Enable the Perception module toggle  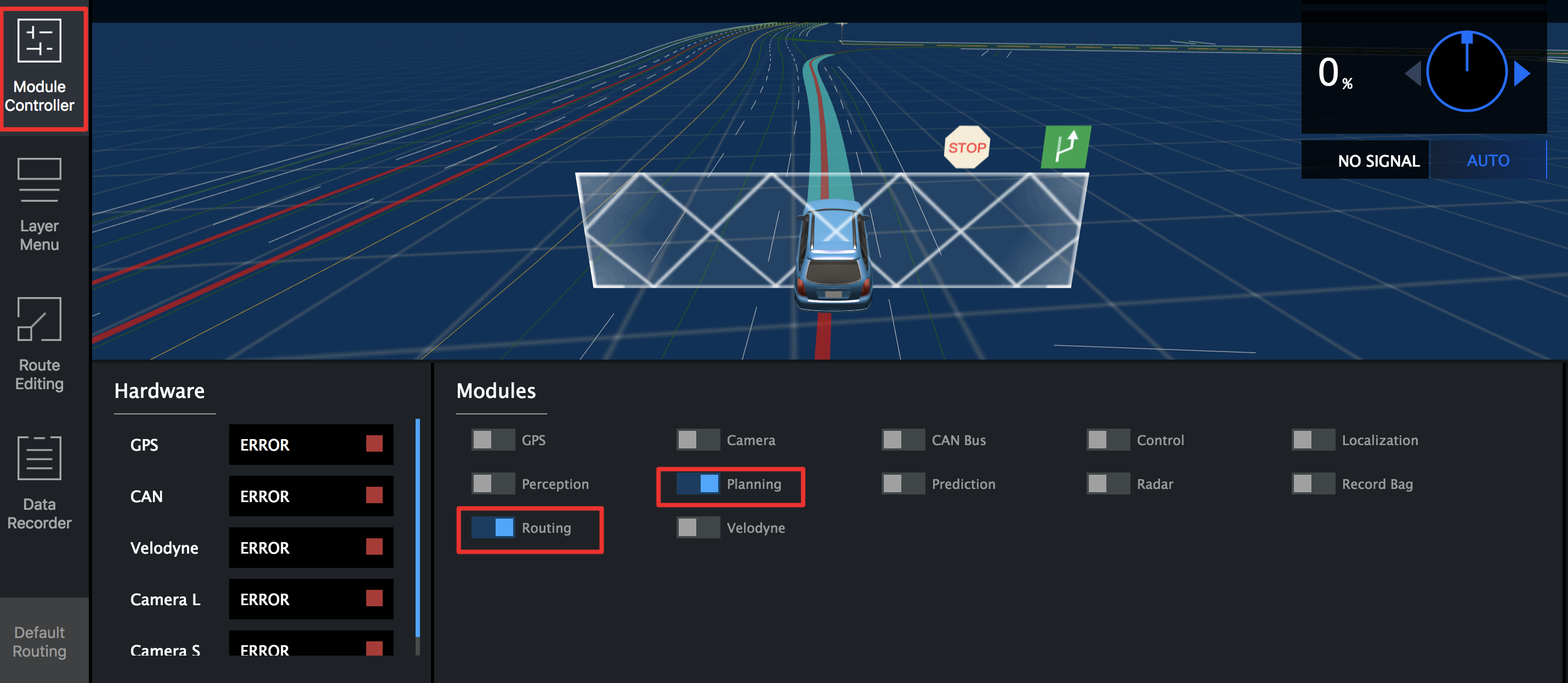click(493, 484)
